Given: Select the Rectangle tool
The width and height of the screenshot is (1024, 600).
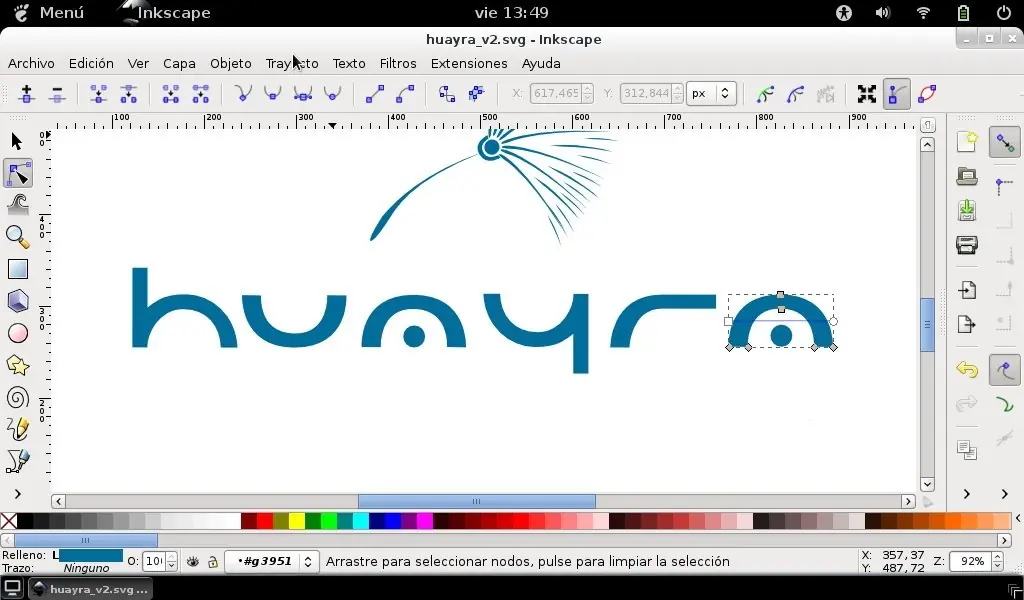Looking at the screenshot, I should (x=18, y=269).
